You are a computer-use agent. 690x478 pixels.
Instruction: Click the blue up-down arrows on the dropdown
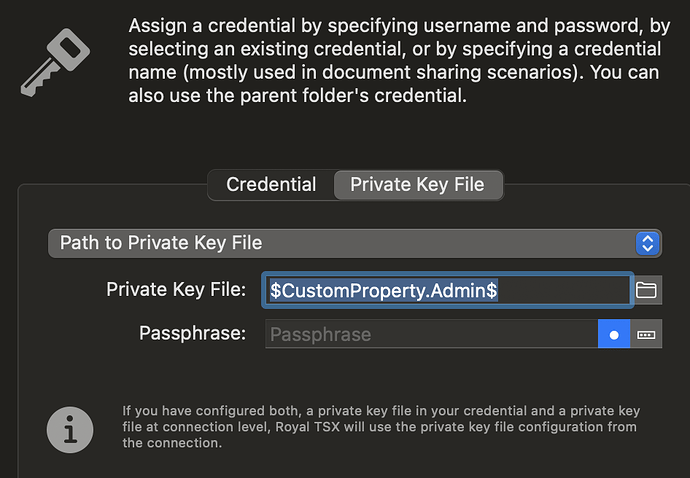(x=647, y=243)
